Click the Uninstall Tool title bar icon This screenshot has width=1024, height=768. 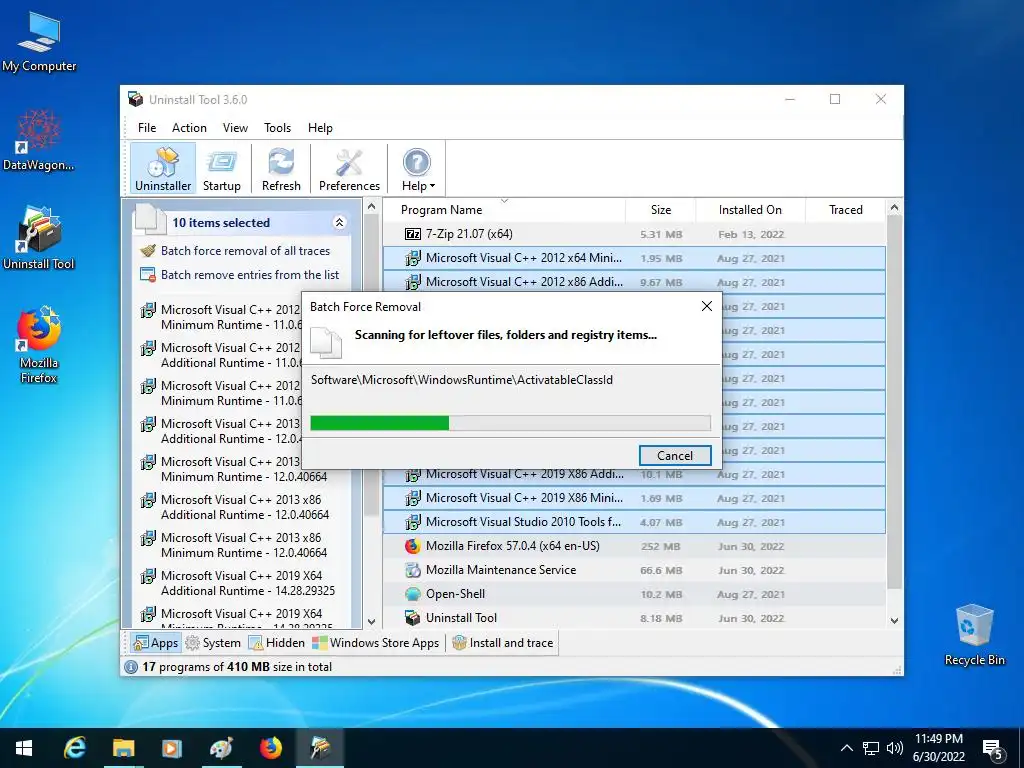(135, 99)
